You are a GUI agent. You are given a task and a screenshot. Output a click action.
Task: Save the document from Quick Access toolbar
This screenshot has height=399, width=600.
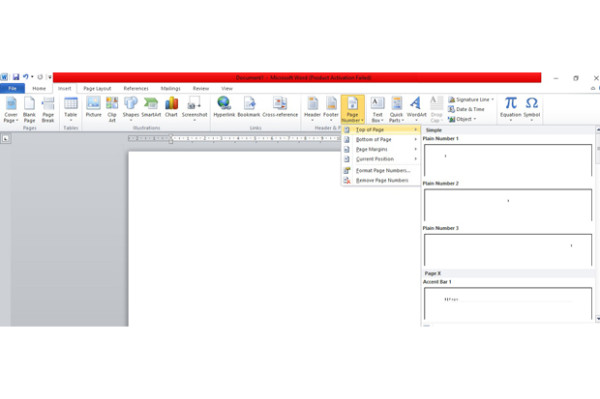pyautogui.click(x=16, y=77)
